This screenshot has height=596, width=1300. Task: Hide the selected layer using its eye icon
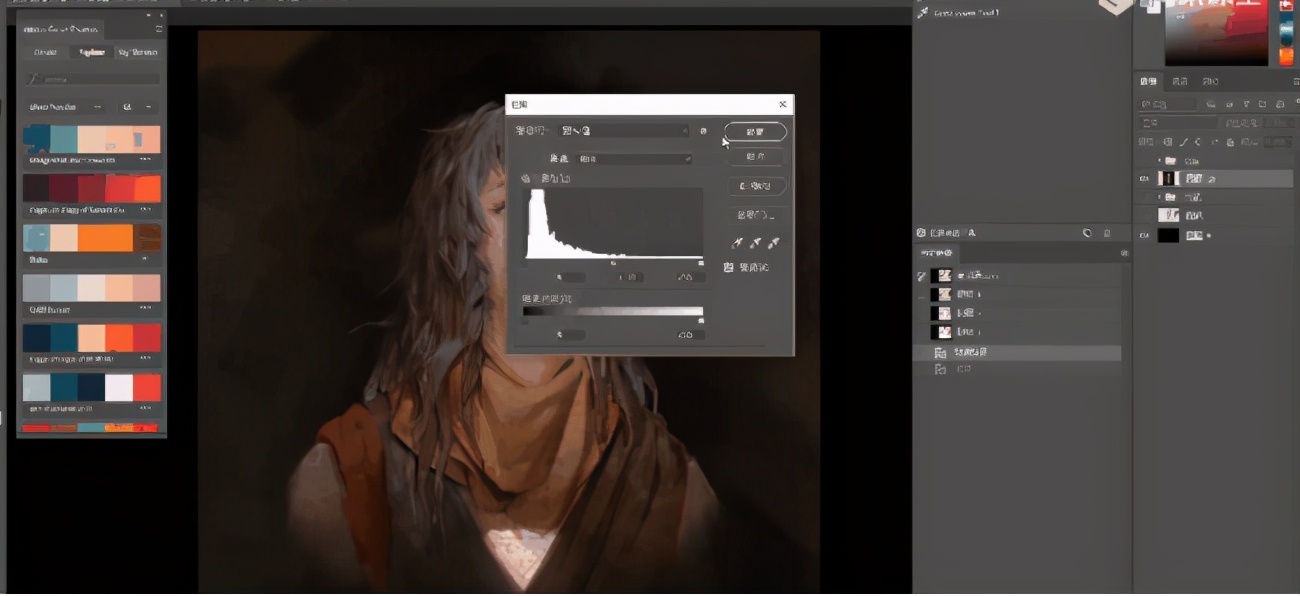(1145, 179)
